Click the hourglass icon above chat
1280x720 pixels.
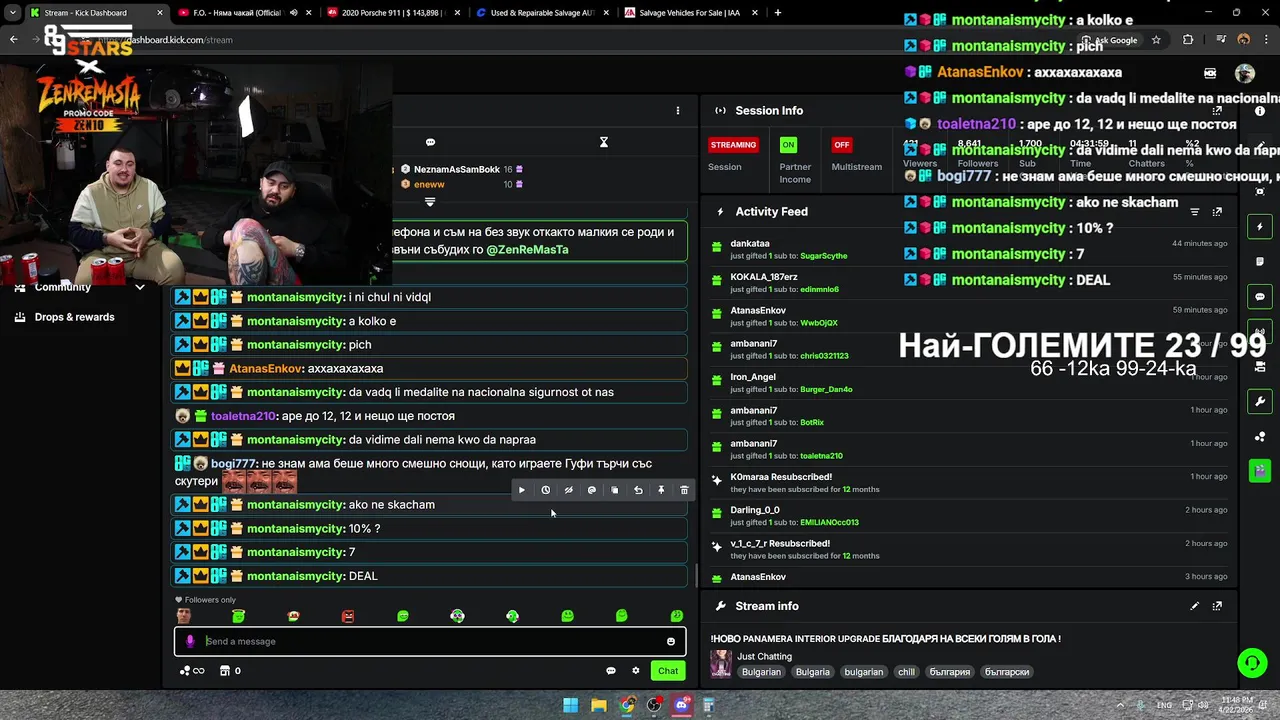click(603, 142)
